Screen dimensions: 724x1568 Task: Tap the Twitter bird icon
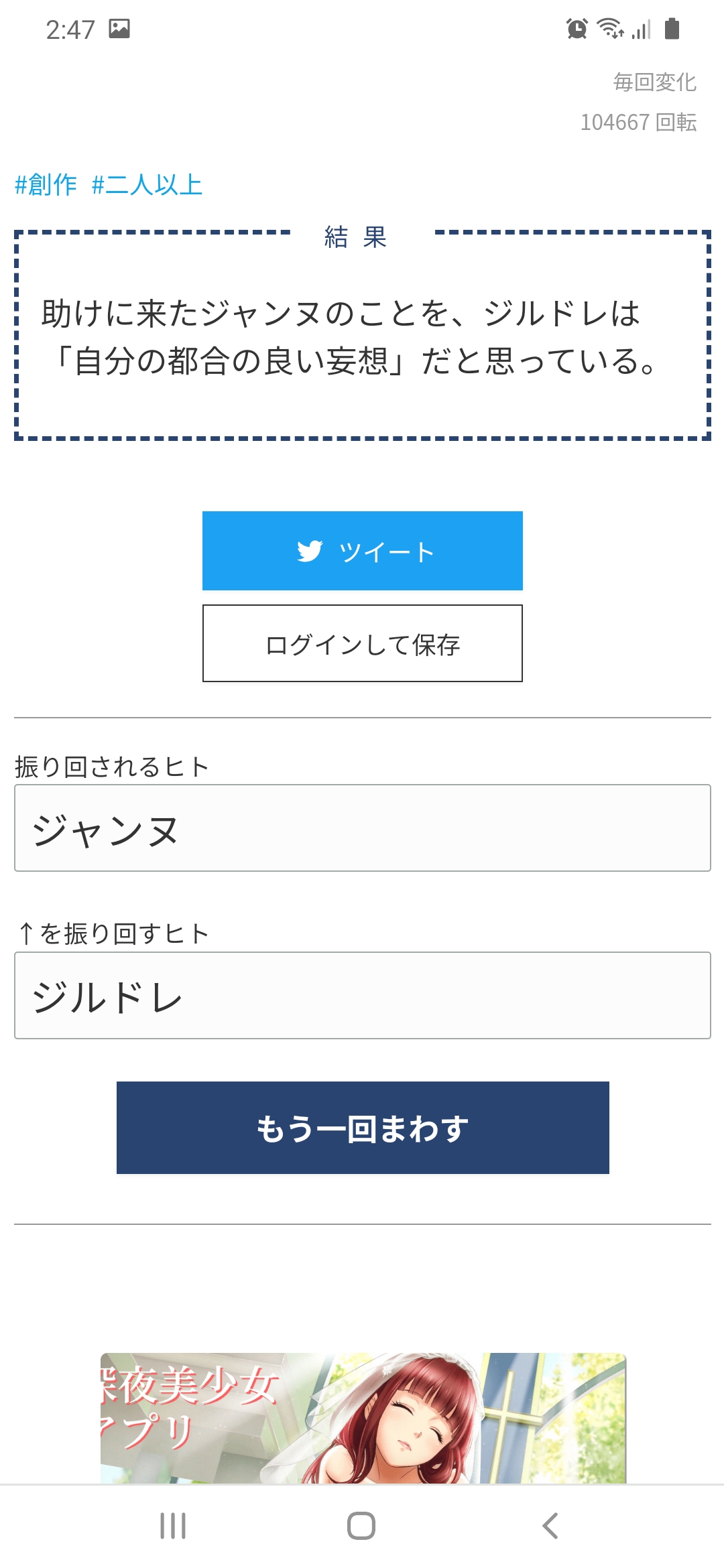point(310,551)
